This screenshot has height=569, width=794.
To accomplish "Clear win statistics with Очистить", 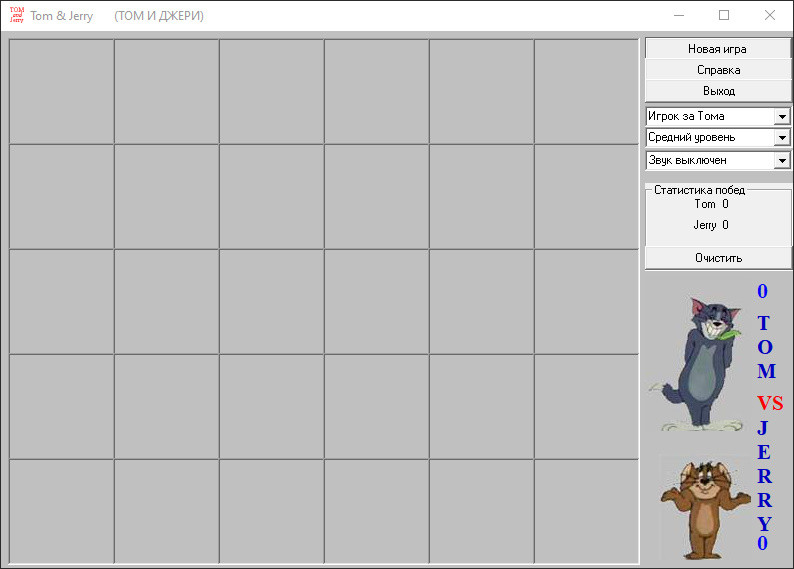I will [718, 258].
